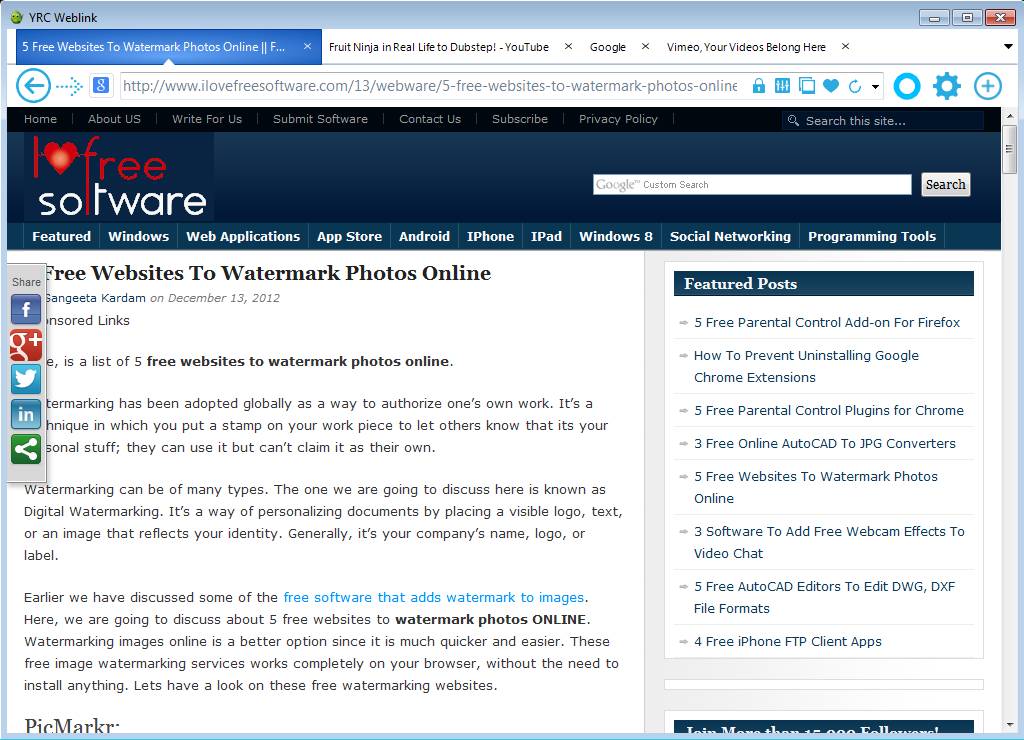Open the Windows 8 category
The width and height of the screenshot is (1024, 740).
click(616, 236)
